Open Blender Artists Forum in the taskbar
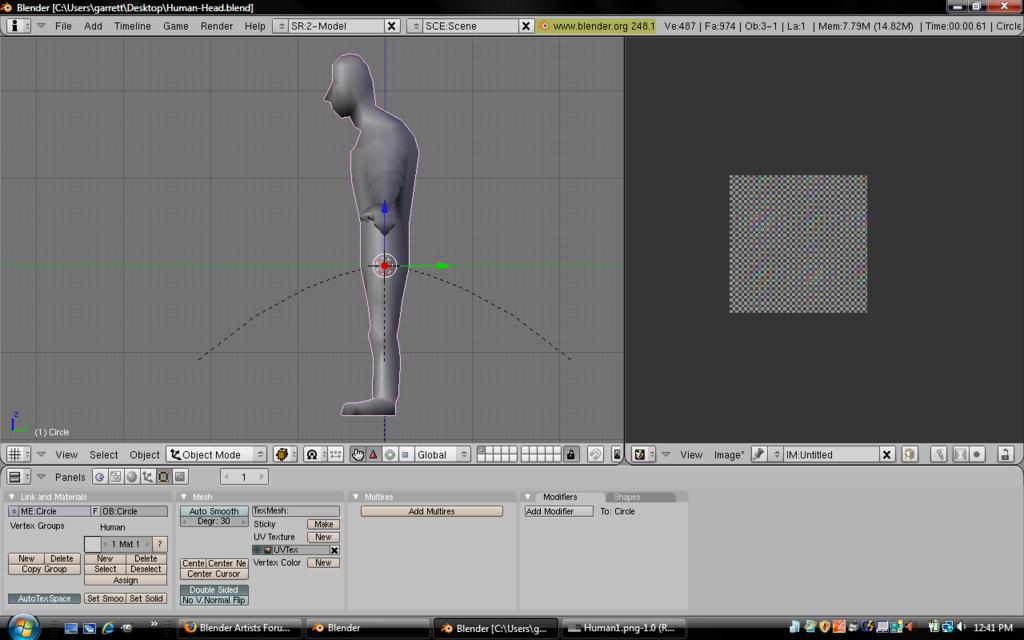 pos(239,628)
